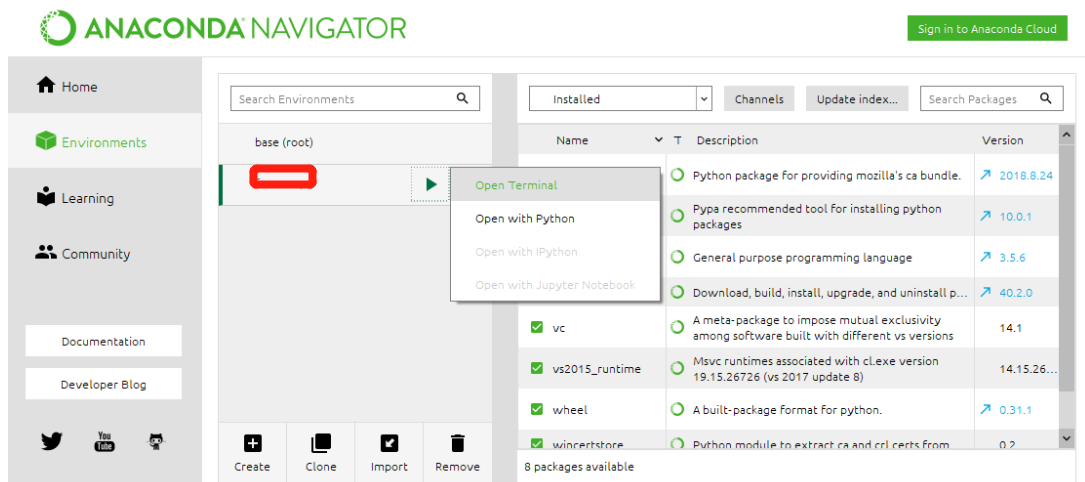Click the update arrow next to 10.0.1
Screen dimensions: 1085x482
(x=986, y=216)
